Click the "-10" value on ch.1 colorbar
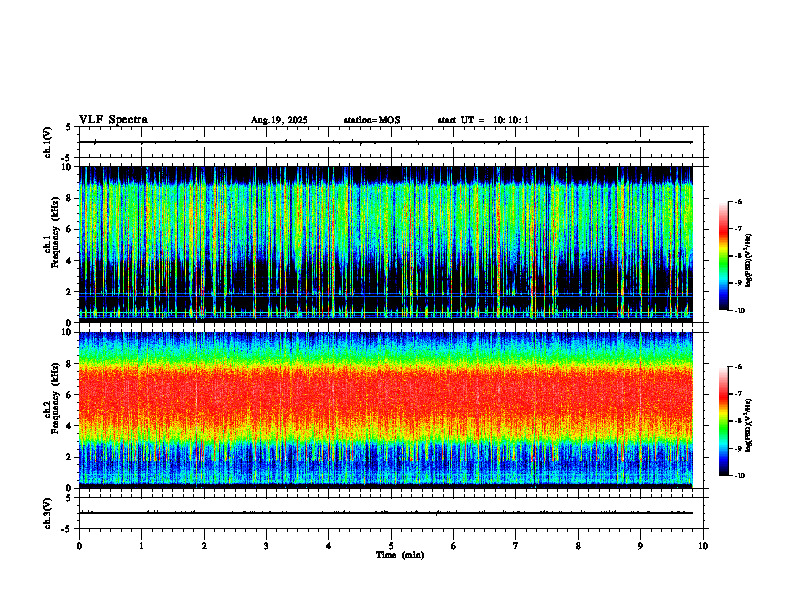 click(740, 311)
